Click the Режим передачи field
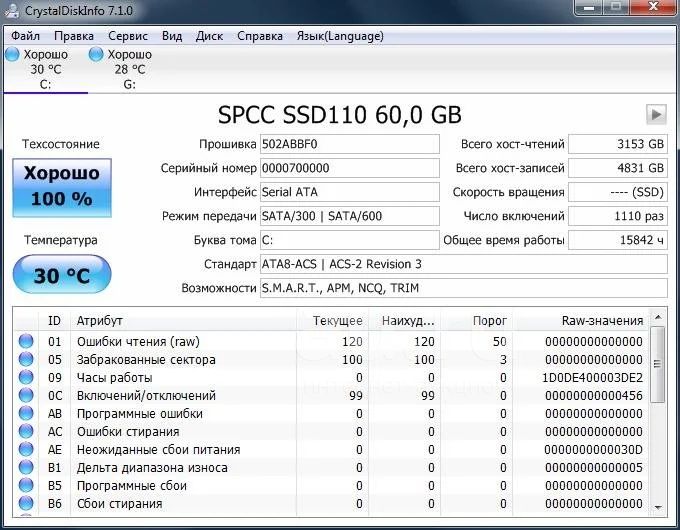The height and width of the screenshot is (530, 680). click(350, 216)
